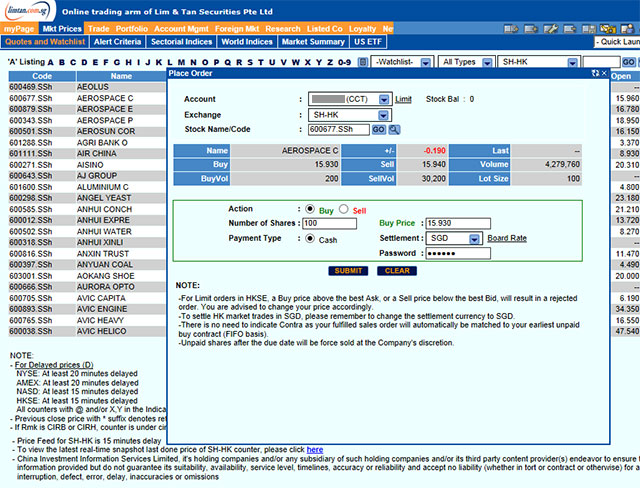The width and height of the screenshot is (640, 488).
Task: Click the GO button beside search box at top right
Action: click(628, 62)
